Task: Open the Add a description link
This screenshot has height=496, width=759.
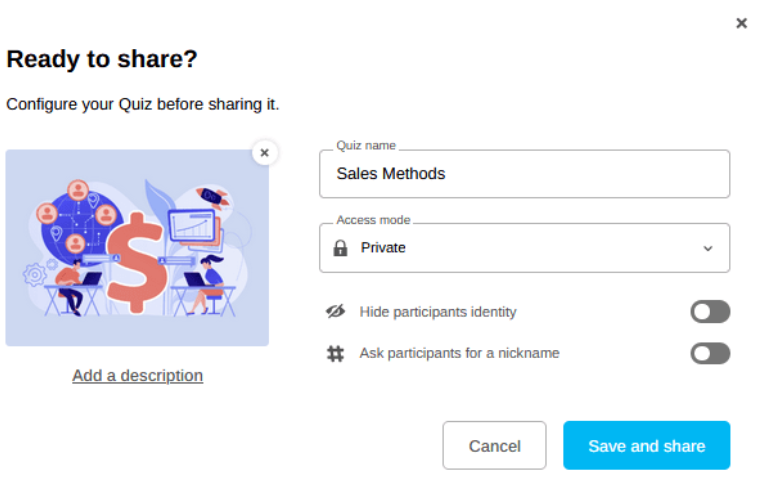Action: click(x=137, y=376)
